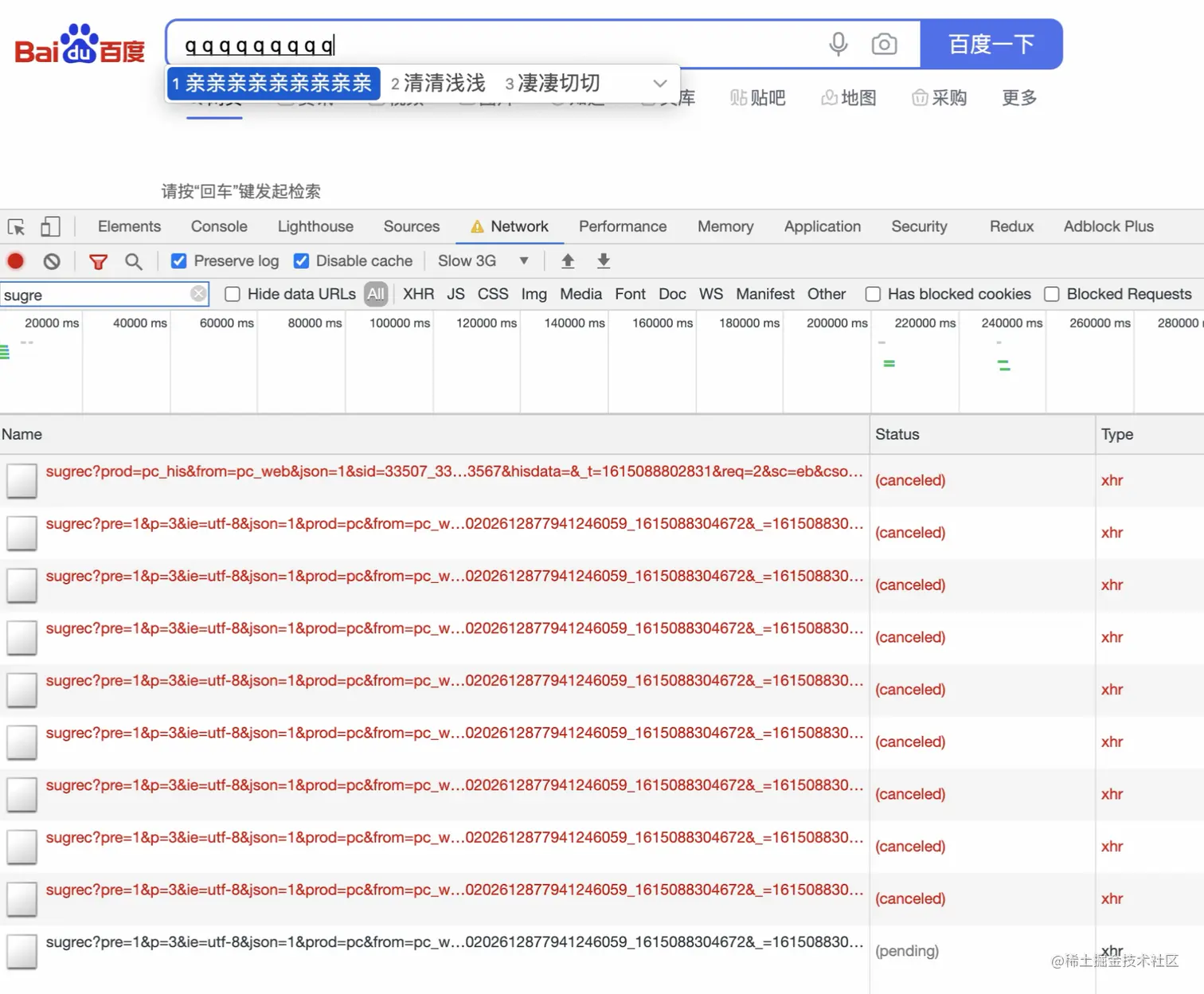Sort by Type column header
The width and height of the screenshot is (1204, 994).
point(1150,434)
